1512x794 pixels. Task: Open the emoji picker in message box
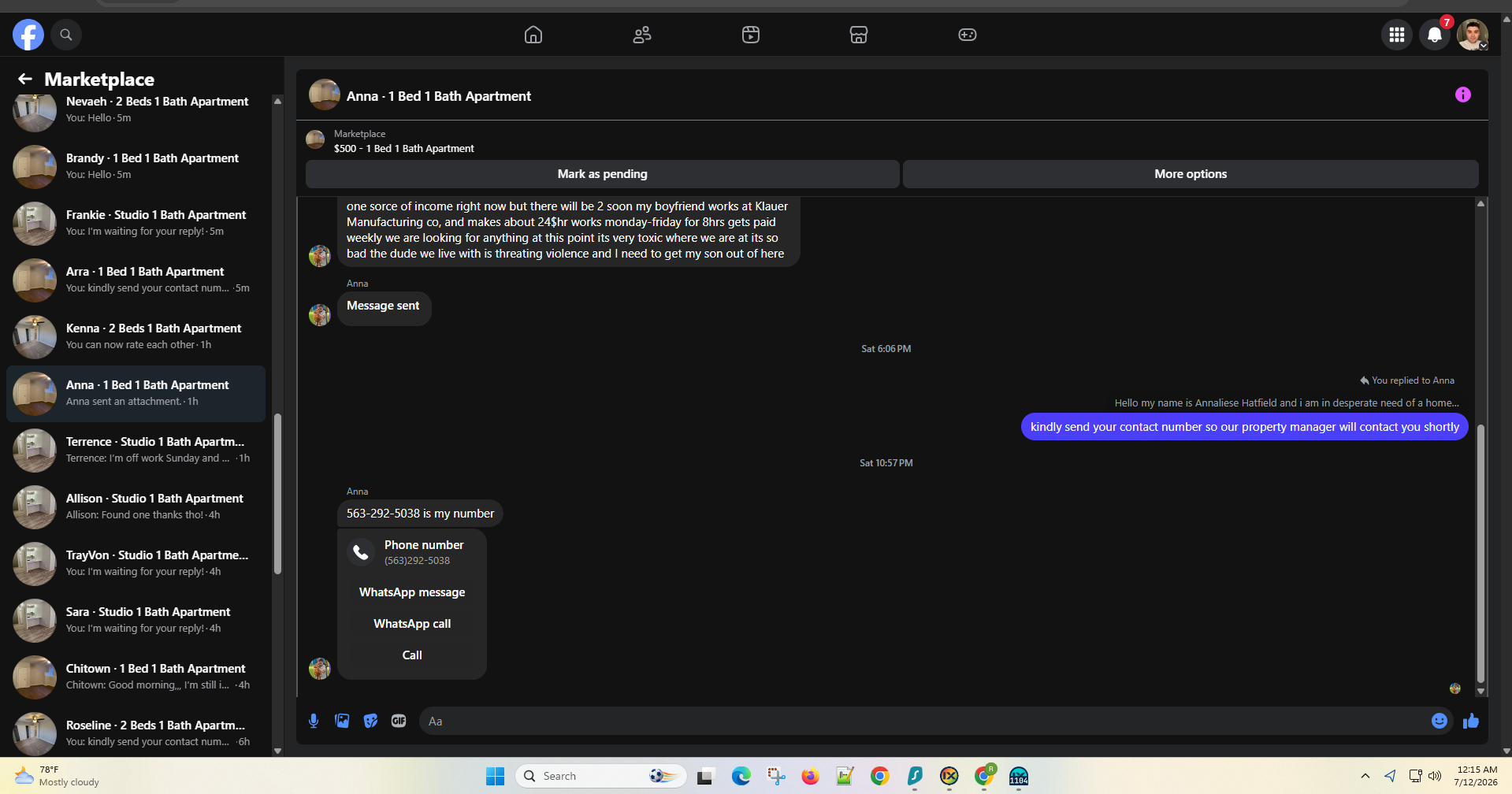[1440, 721]
